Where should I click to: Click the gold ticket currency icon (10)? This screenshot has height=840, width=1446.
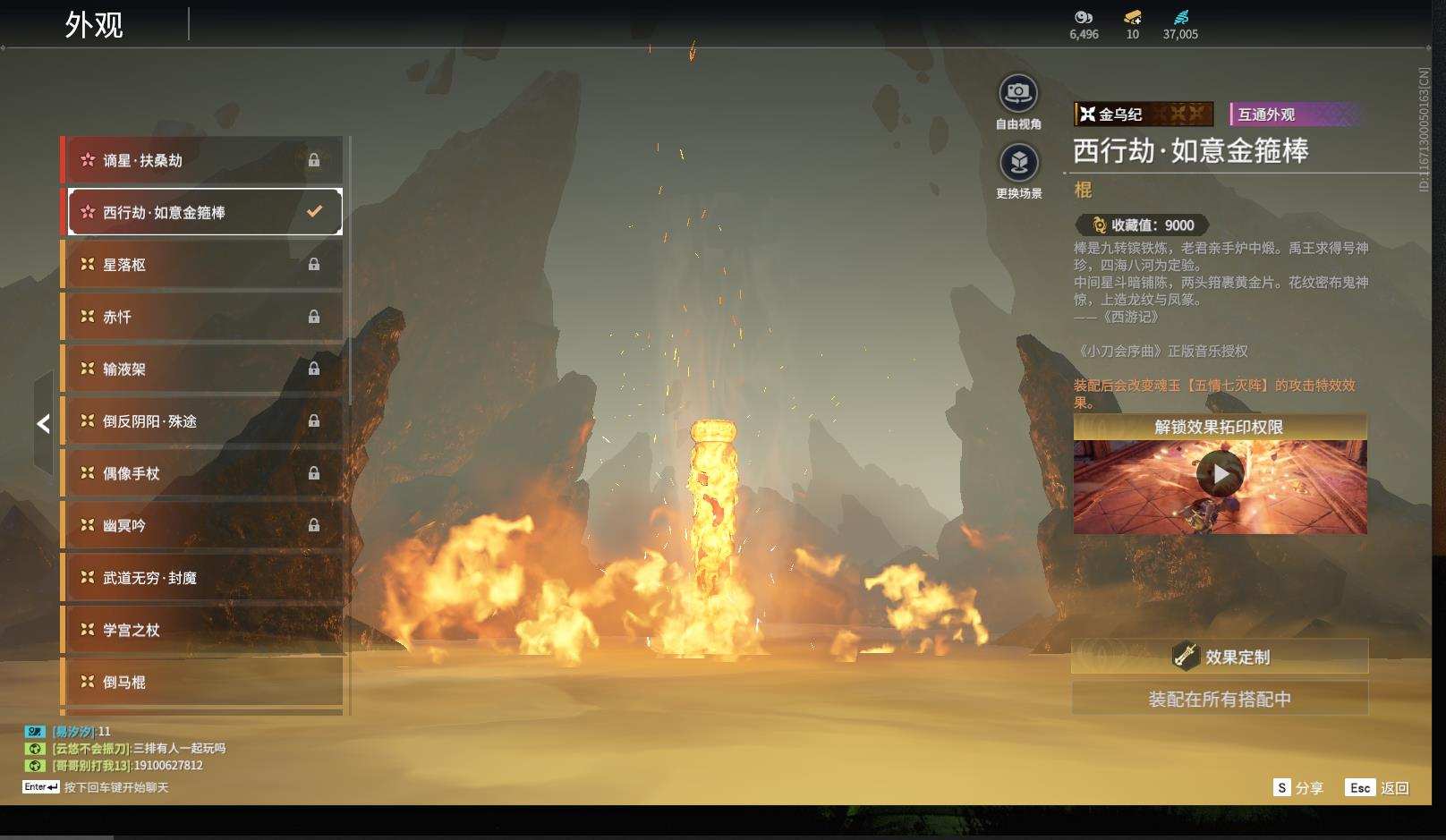tap(1133, 17)
